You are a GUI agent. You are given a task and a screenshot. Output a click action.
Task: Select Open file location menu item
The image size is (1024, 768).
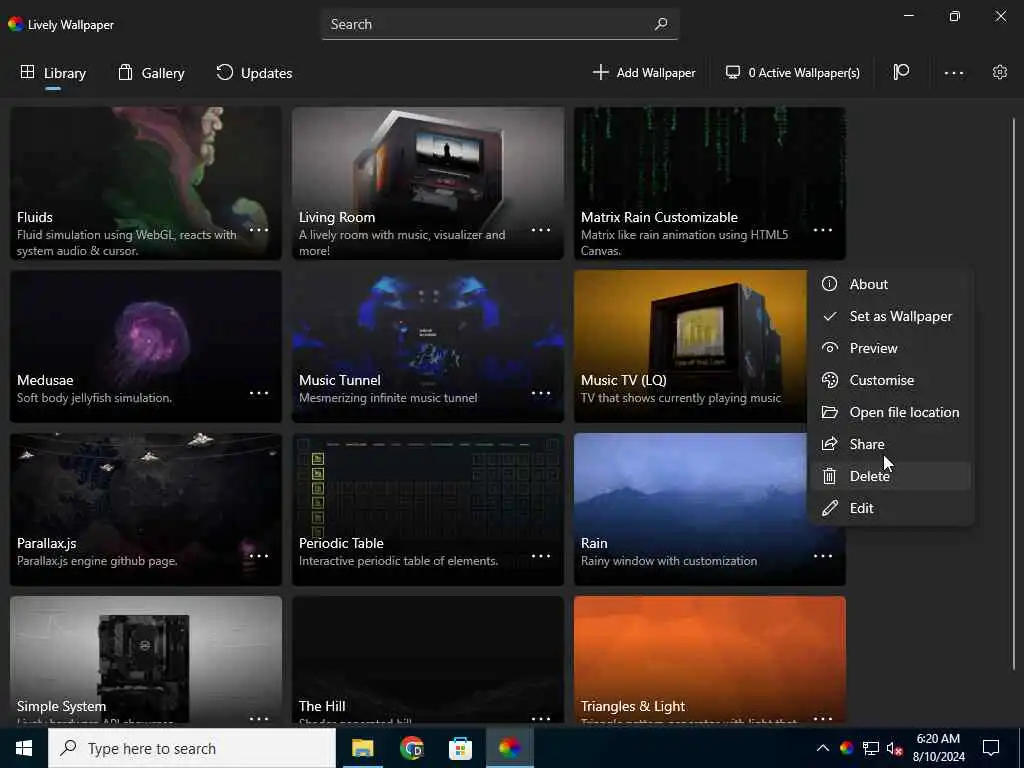tap(891, 412)
